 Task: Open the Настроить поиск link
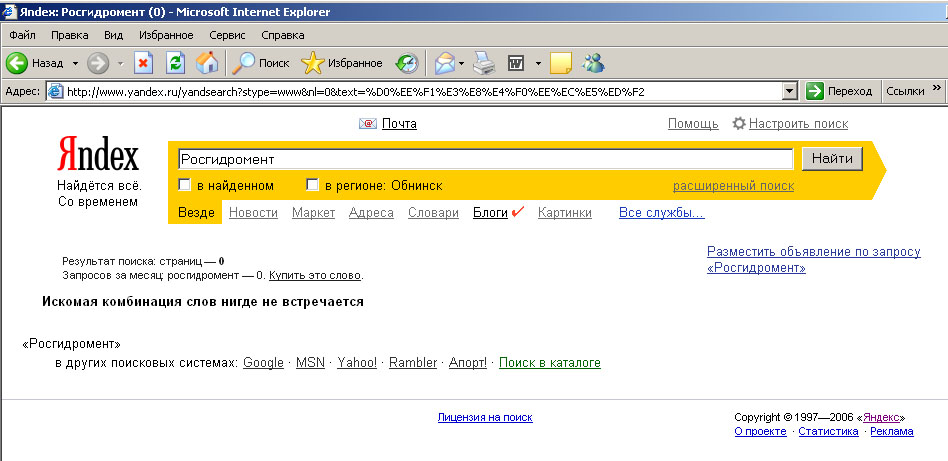pyautogui.click(x=798, y=124)
